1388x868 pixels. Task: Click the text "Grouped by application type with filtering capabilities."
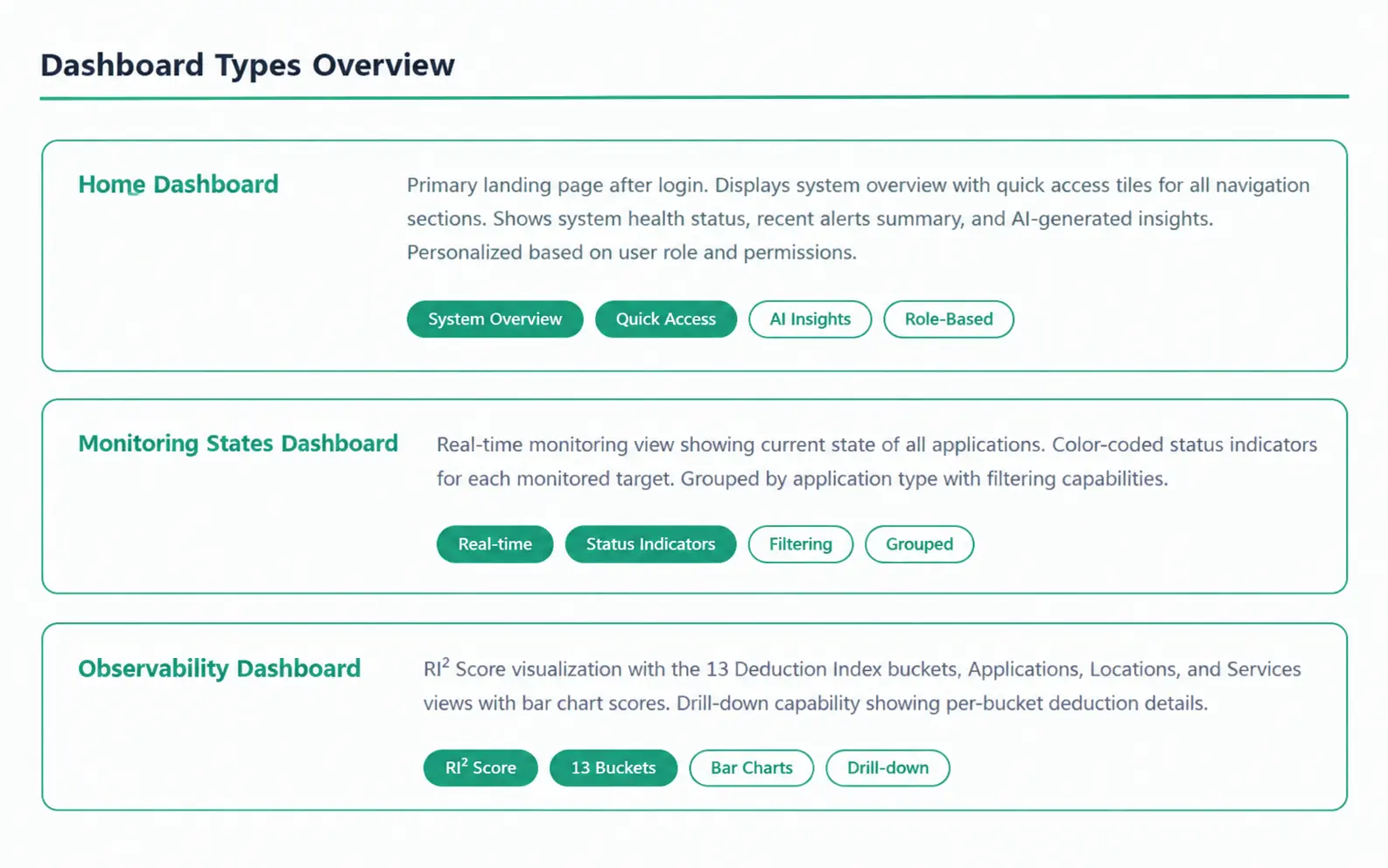point(924,479)
